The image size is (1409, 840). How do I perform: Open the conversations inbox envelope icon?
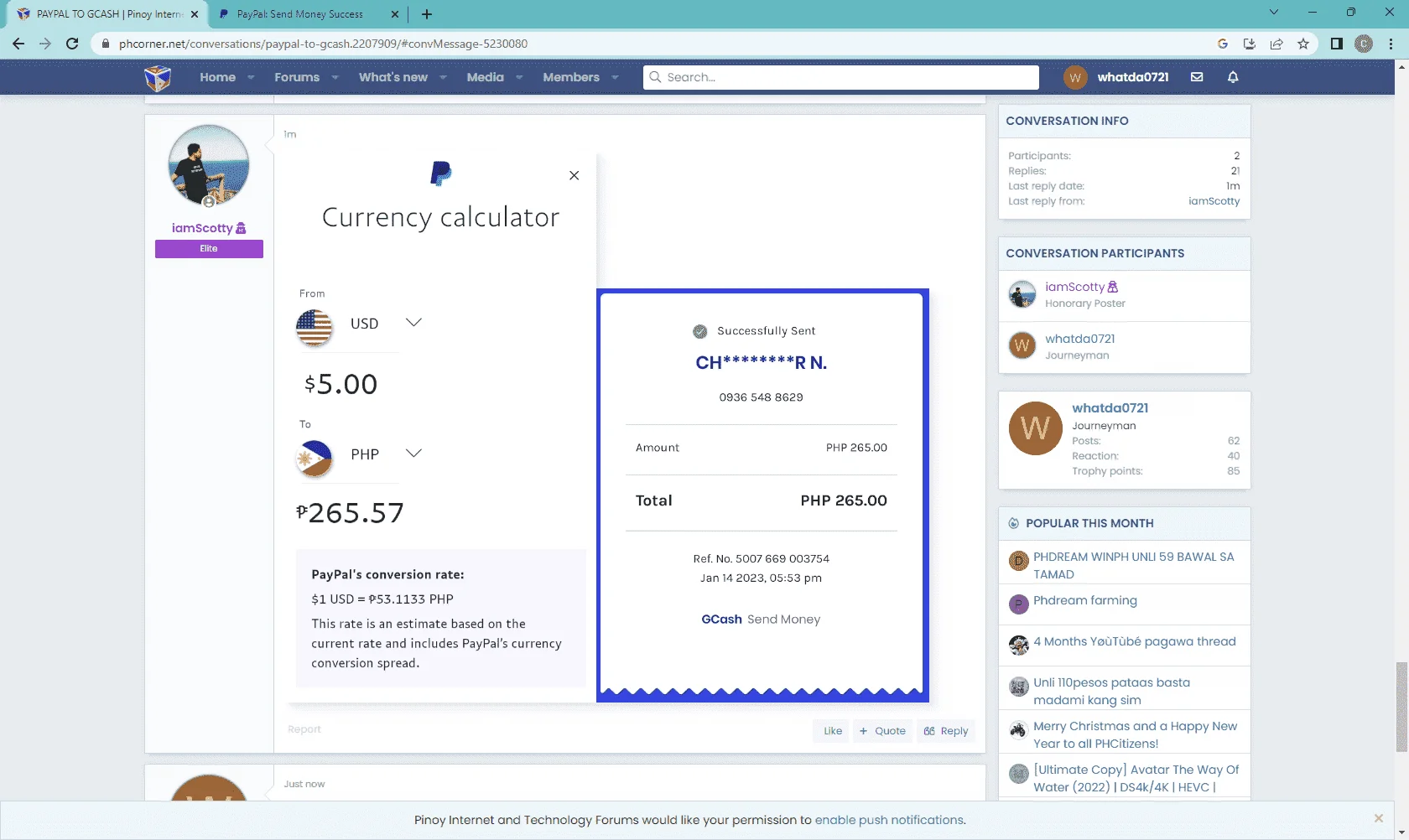1197,77
